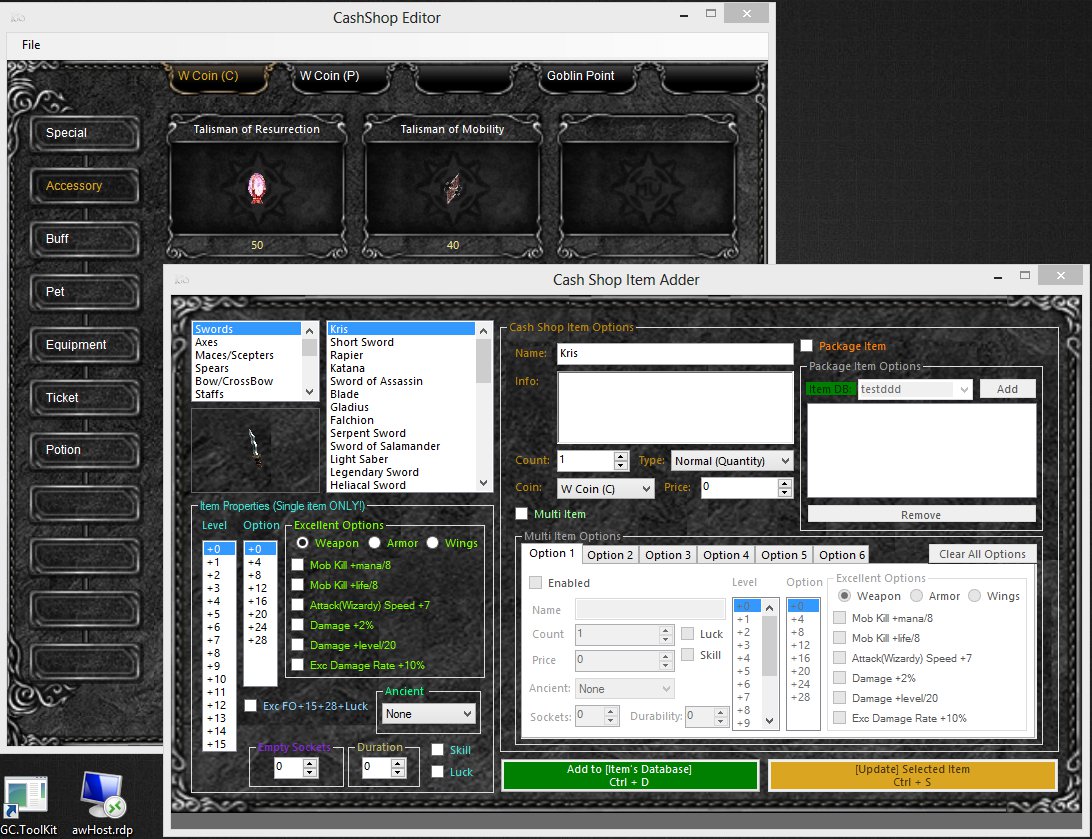
Task: Click Add button in Package Item Options
Action: coord(1007,389)
